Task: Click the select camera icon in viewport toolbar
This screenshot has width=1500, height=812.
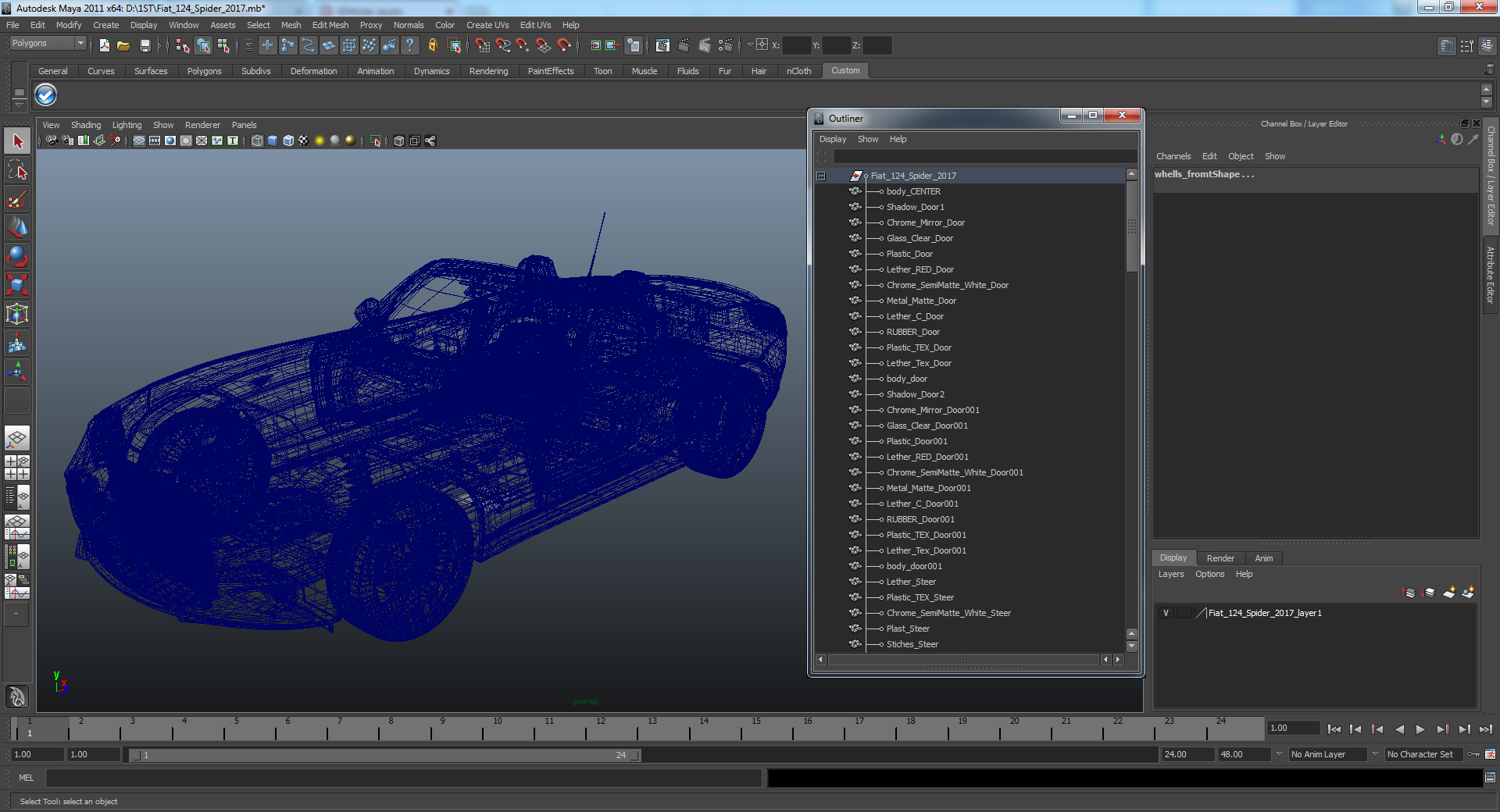Action: [51, 141]
